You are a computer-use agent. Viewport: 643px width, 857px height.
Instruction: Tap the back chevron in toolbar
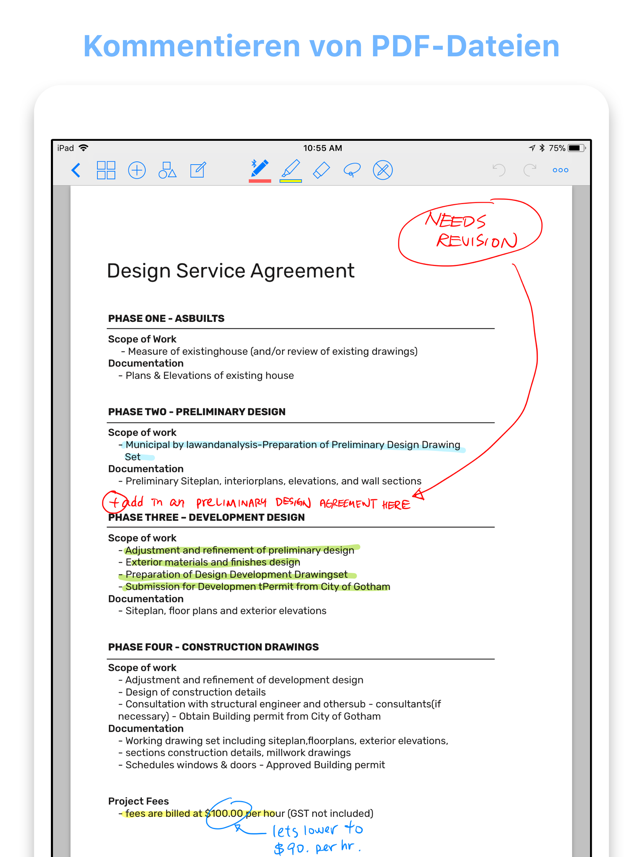pyautogui.click(x=76, y=171)
